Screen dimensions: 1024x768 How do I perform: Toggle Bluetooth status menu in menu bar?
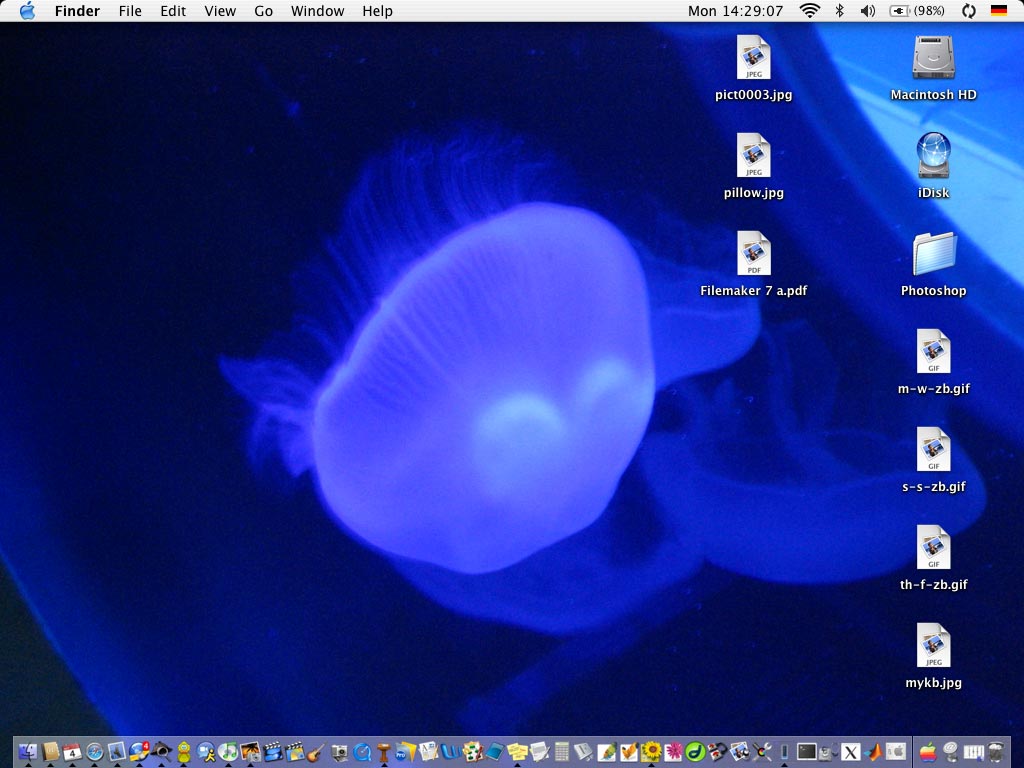click(839, 11)
